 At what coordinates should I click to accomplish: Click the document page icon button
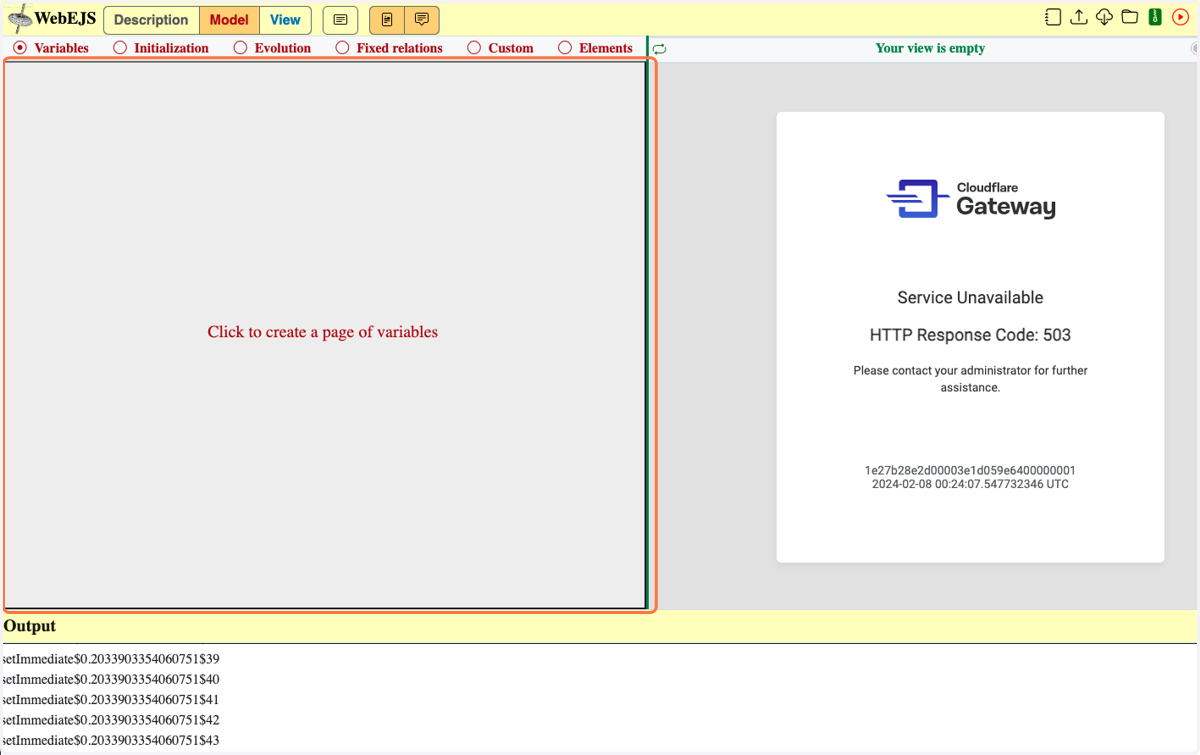(387, 20)
